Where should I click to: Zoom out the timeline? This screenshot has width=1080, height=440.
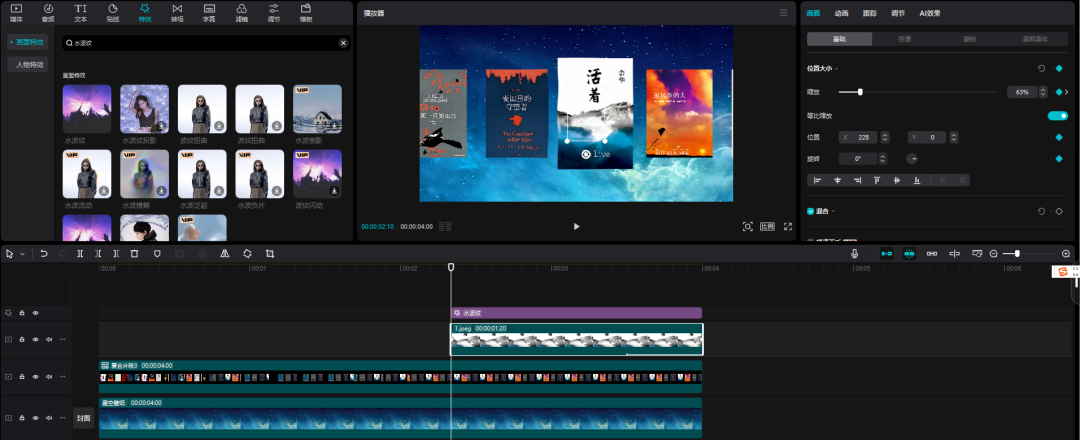coord(993,253)
